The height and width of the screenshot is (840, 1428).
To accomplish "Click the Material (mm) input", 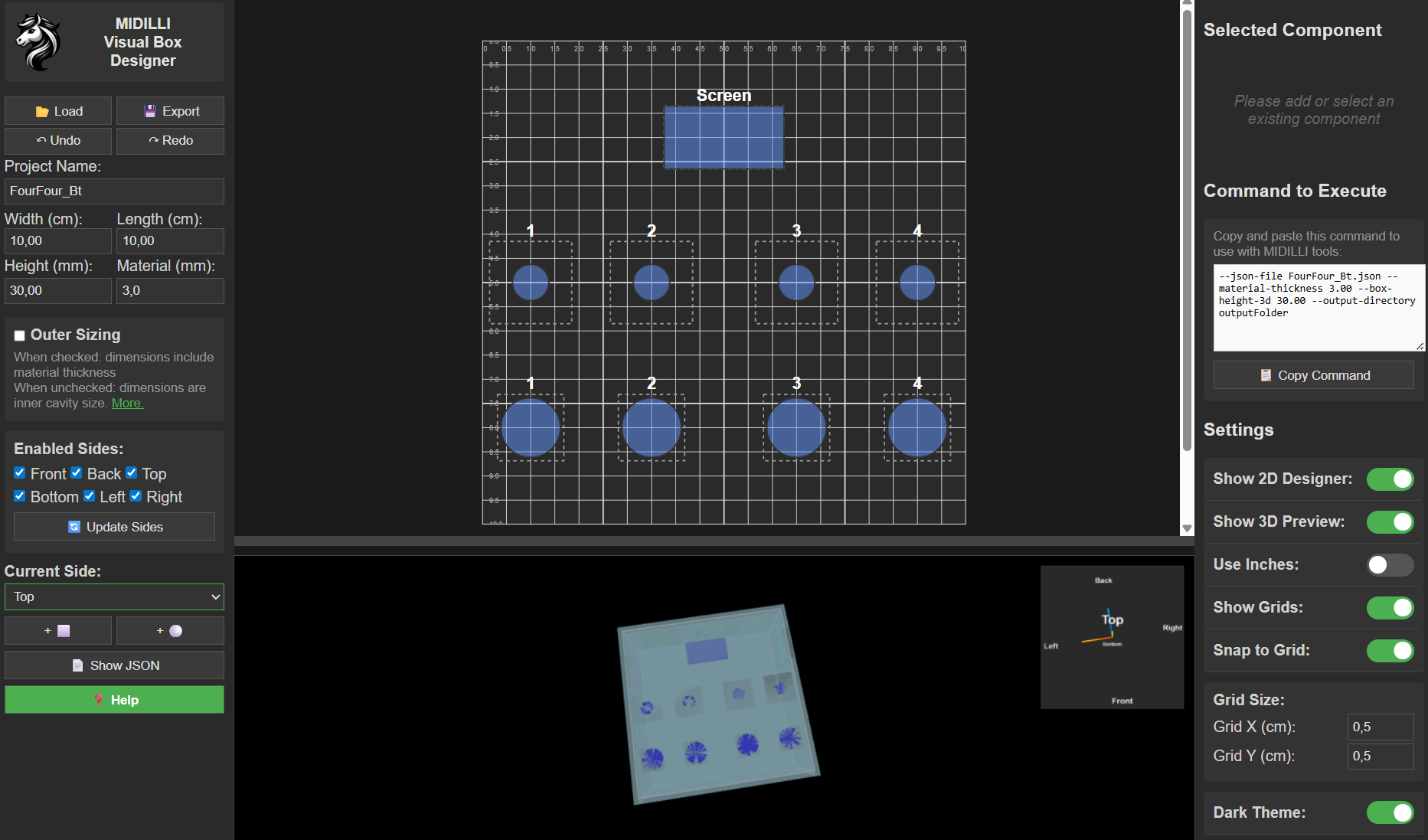I will pyautogui.click(x=170, y=291).
